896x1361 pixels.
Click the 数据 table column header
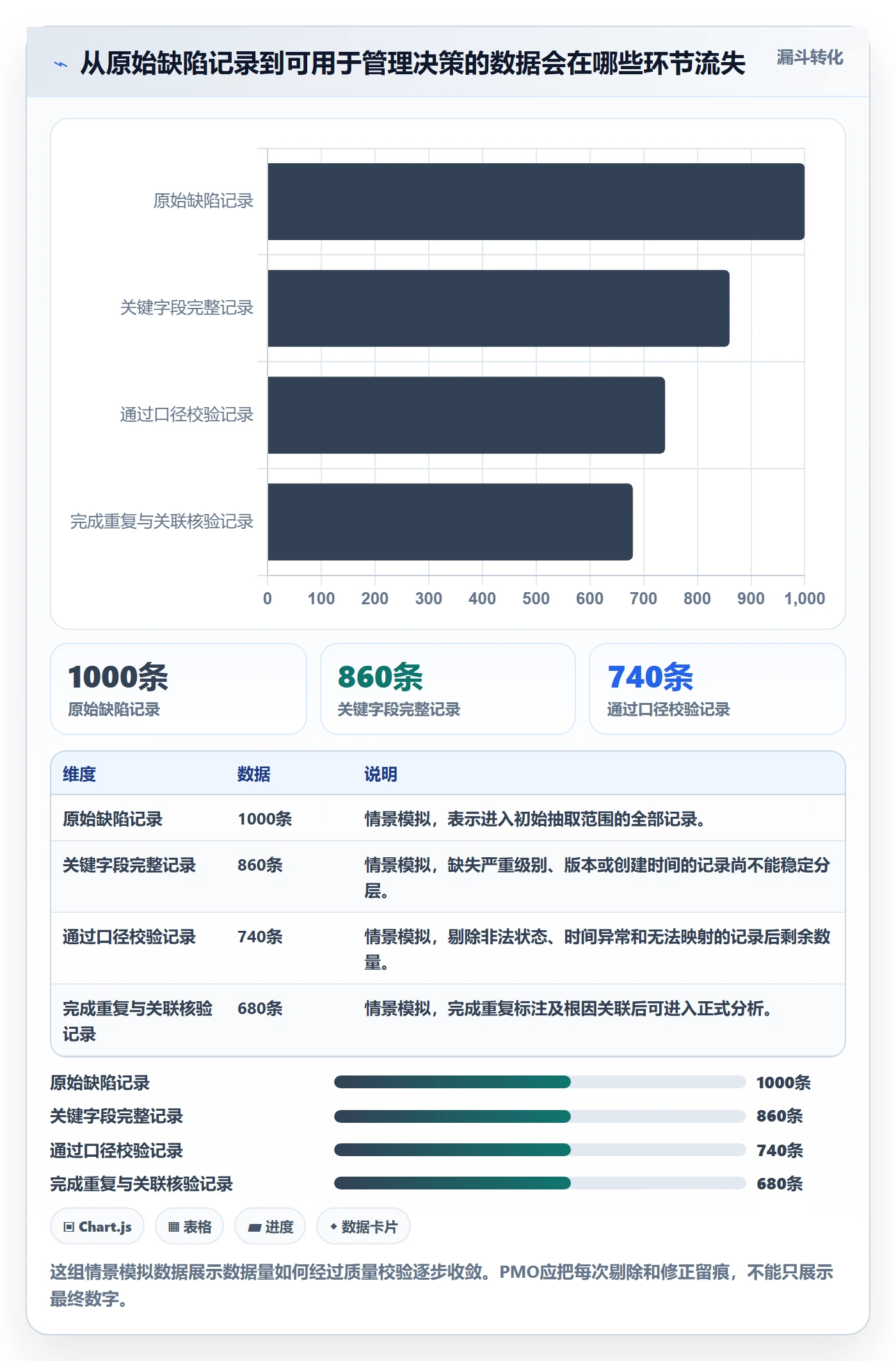click(254, 774)
